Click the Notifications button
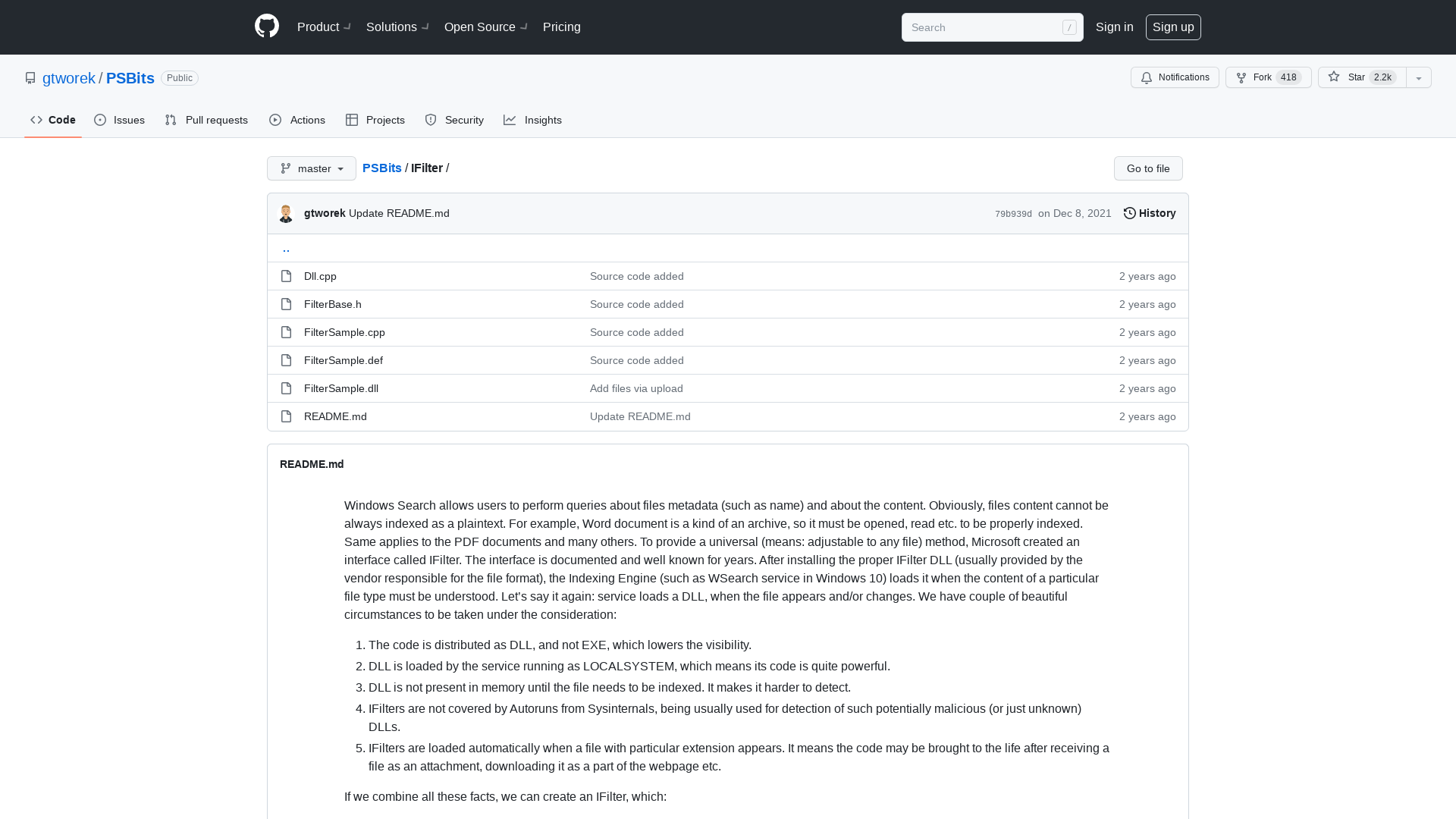 [1175, 77]
